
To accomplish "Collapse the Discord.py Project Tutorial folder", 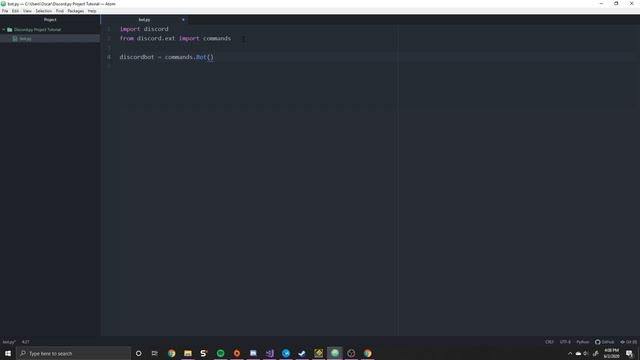I will [4, 30].
